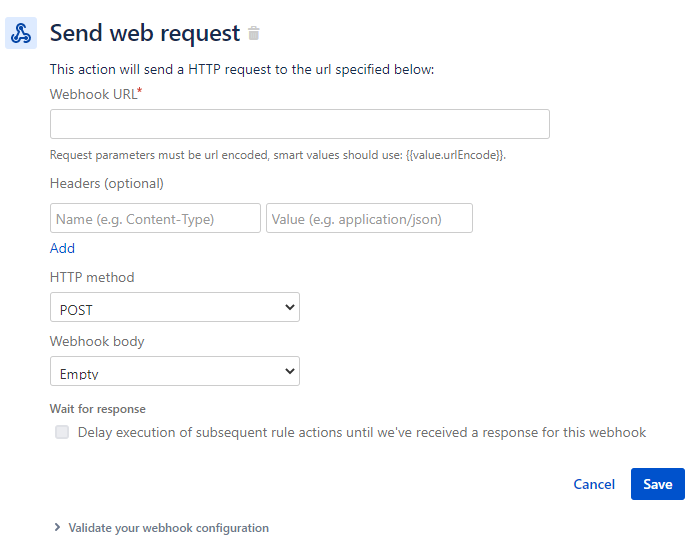Click the Validate your webhook configuration text
Viewport: 693px width, 544px height.
click(x=168, y=528)
